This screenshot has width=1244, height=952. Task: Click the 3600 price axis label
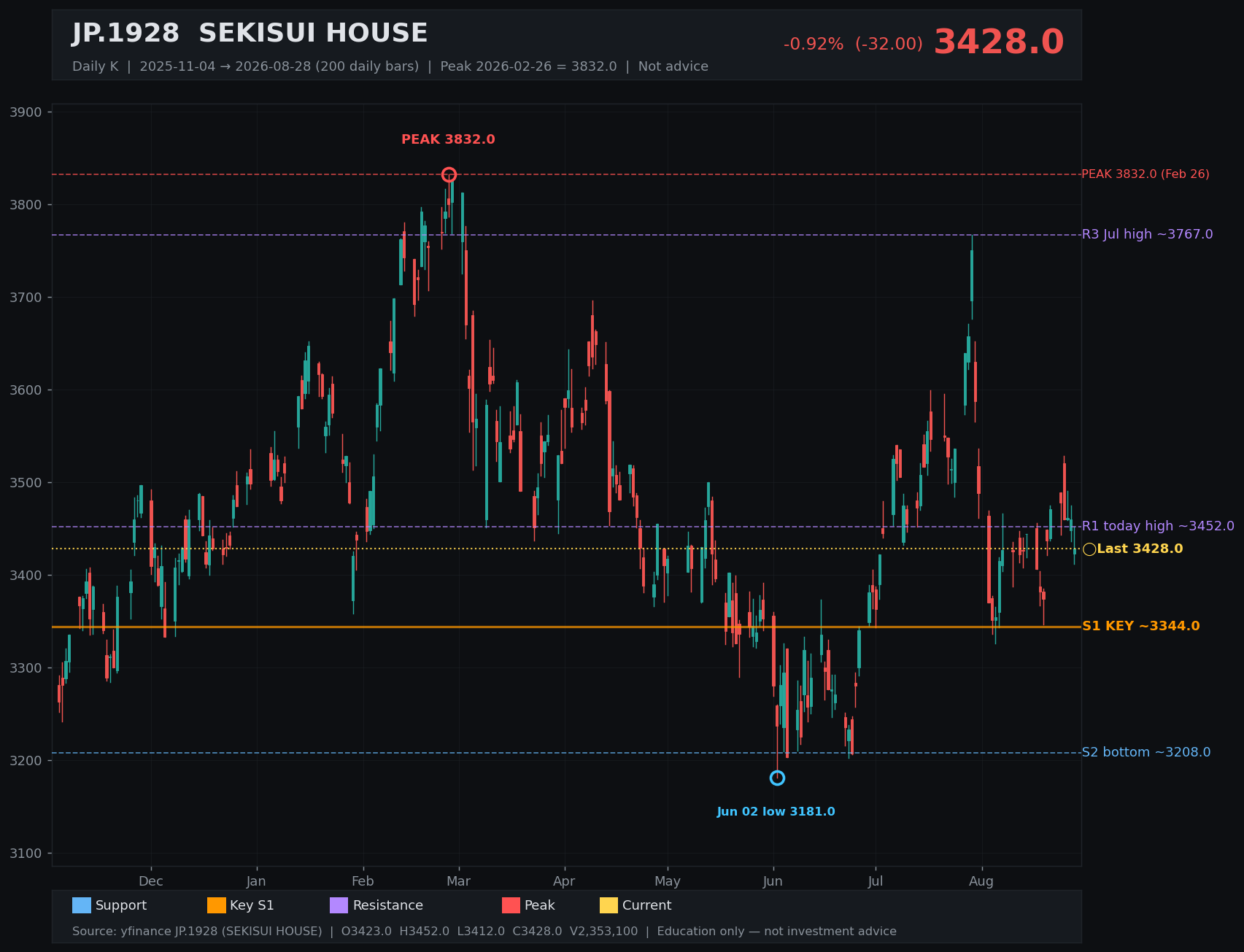(26, 390)
